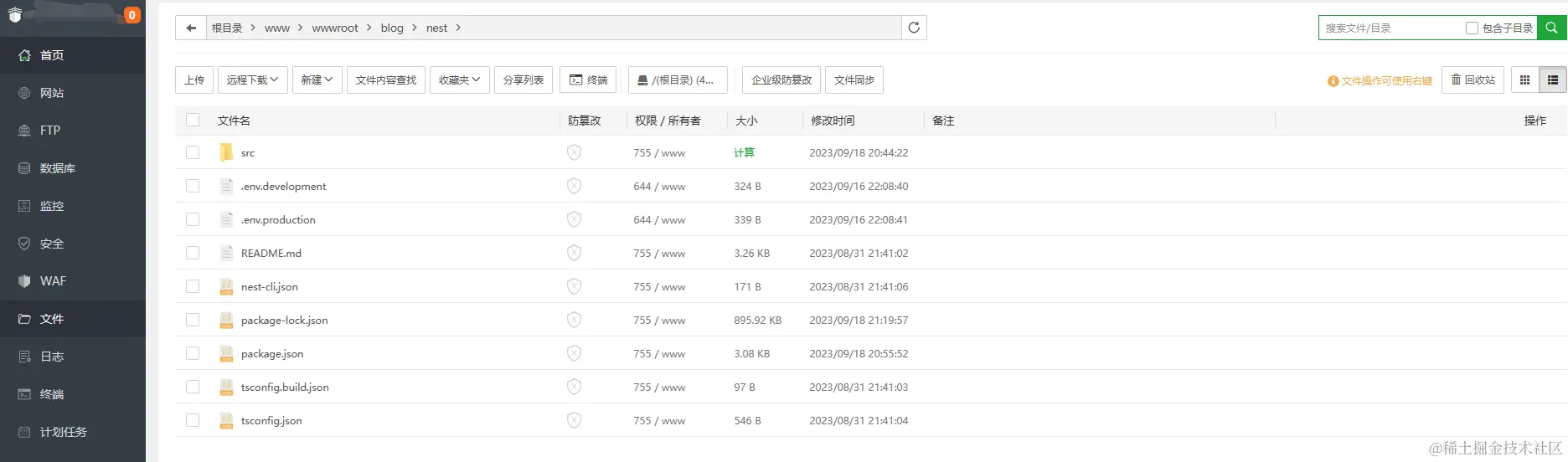
Task: Click the 文件同步 button
Action: [854, 80]
